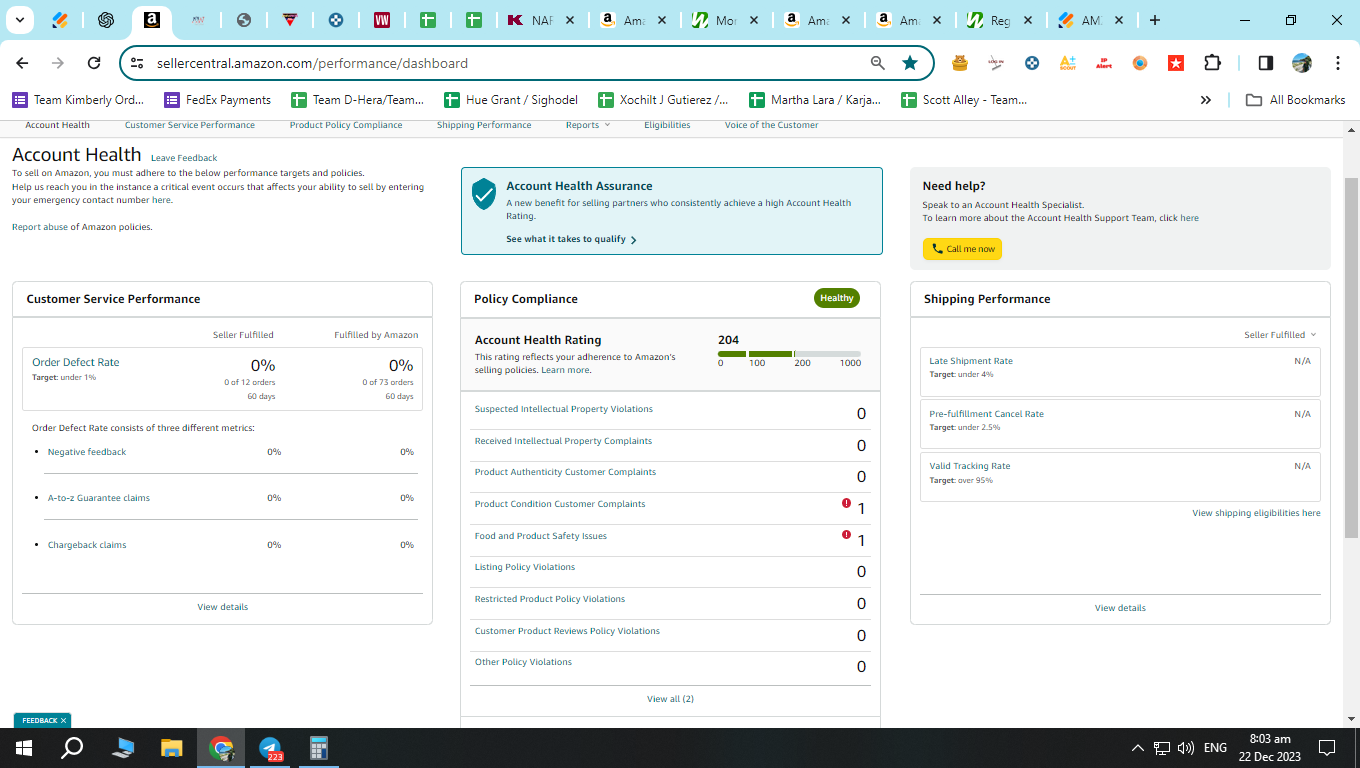The height and width of the screenshot is (768, 1360).
Task: Click the ENG language indicator
Action: [x=1215, y=748]
